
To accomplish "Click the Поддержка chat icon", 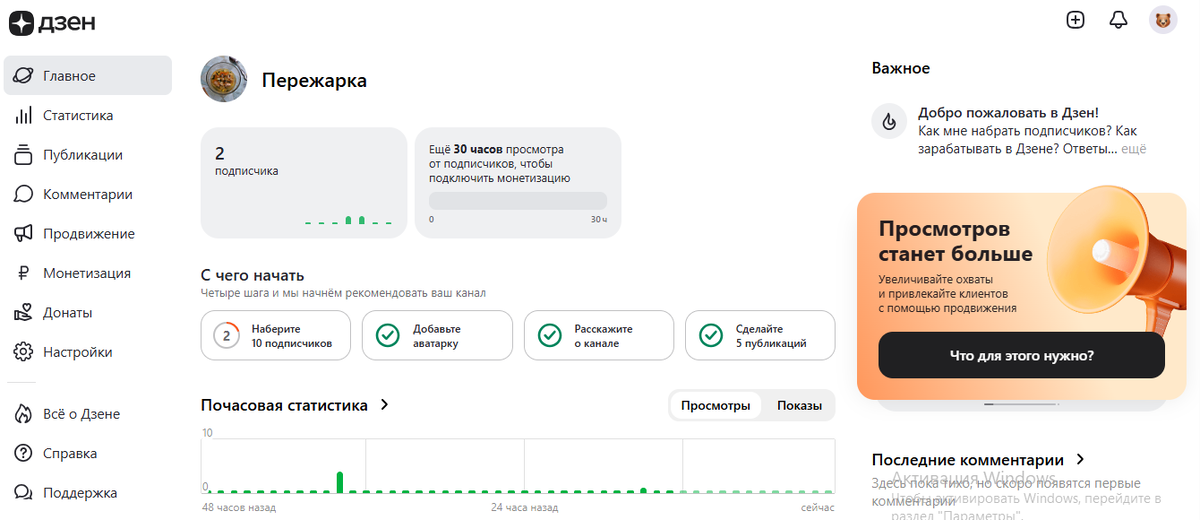I will [24, 493].
